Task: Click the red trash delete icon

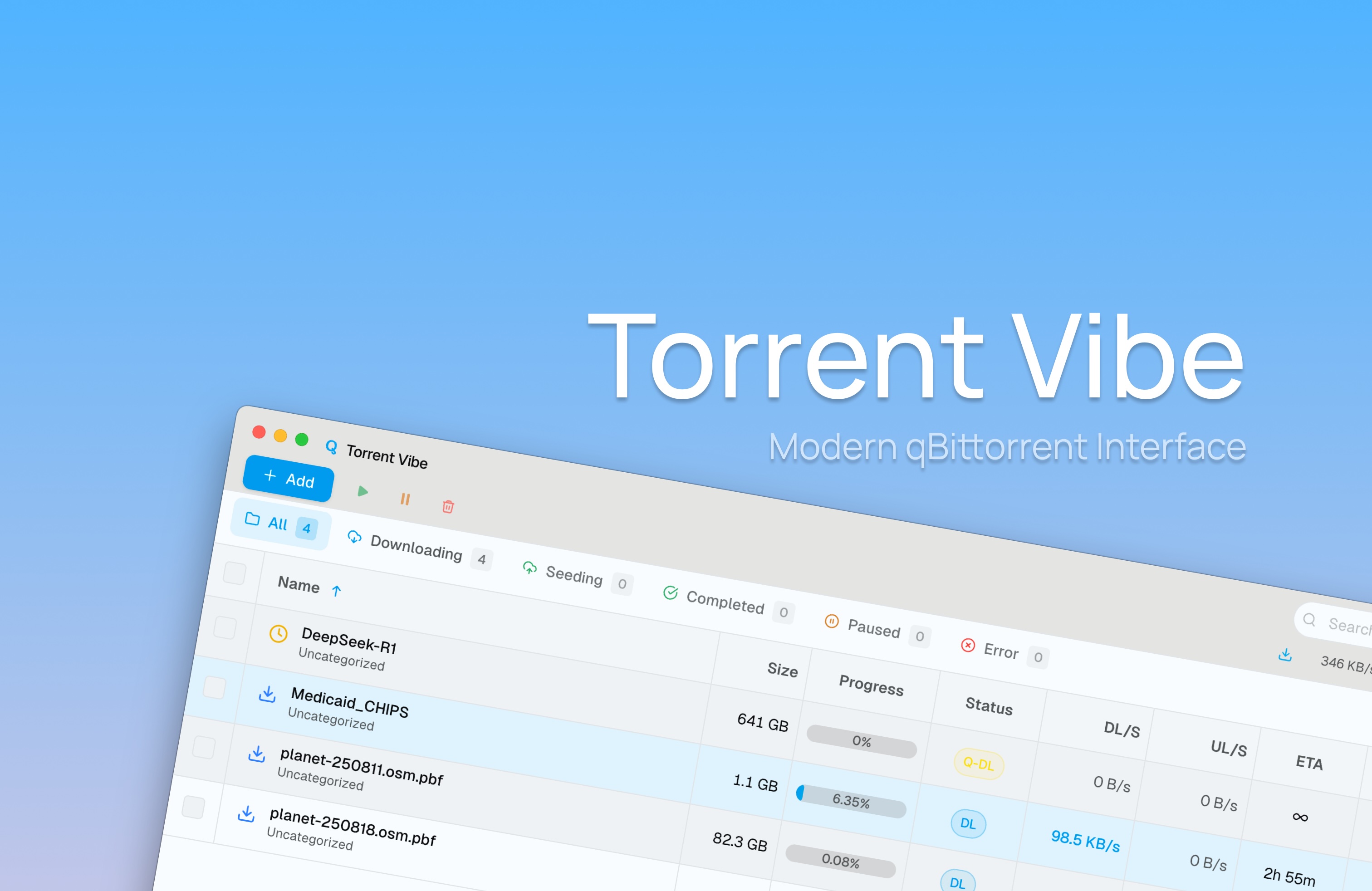Action: point(448,507)
